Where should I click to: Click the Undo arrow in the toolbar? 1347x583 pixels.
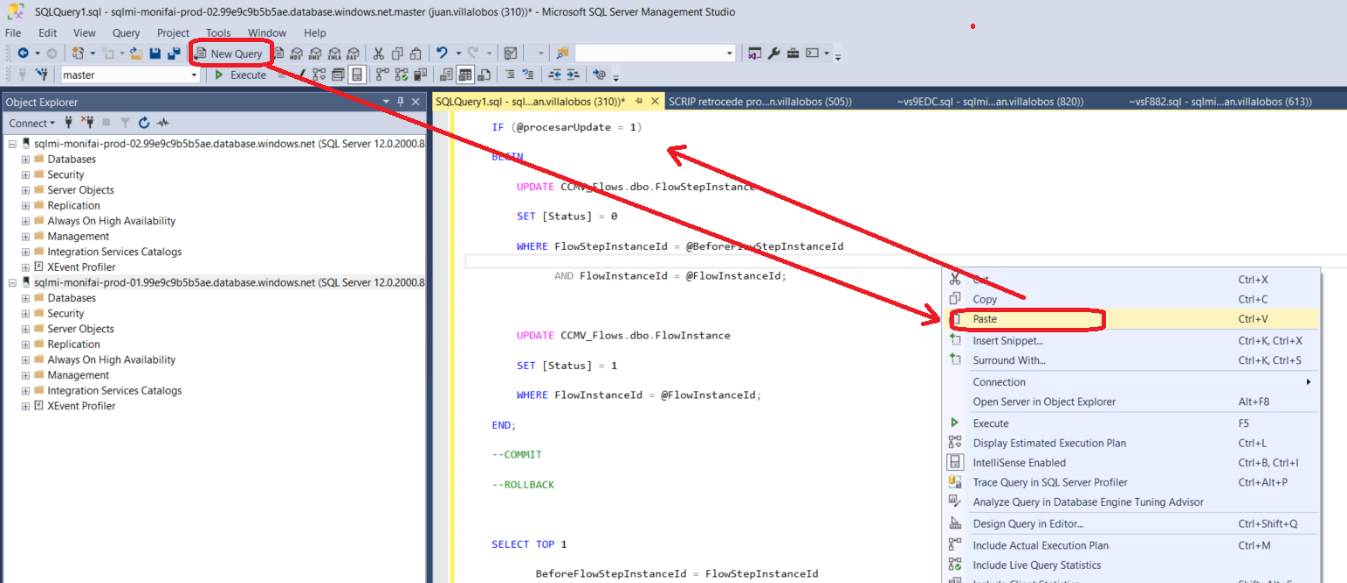point(442,53)
